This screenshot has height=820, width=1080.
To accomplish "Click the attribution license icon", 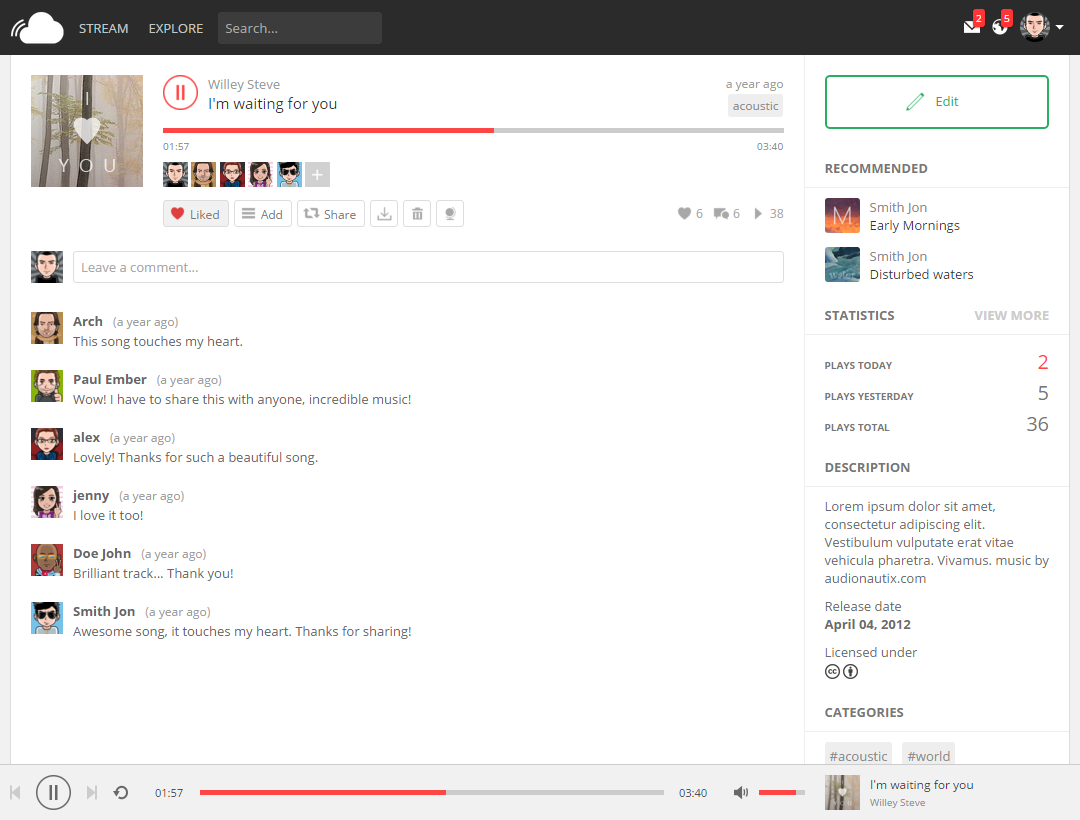I will click(x=851, y=671).
